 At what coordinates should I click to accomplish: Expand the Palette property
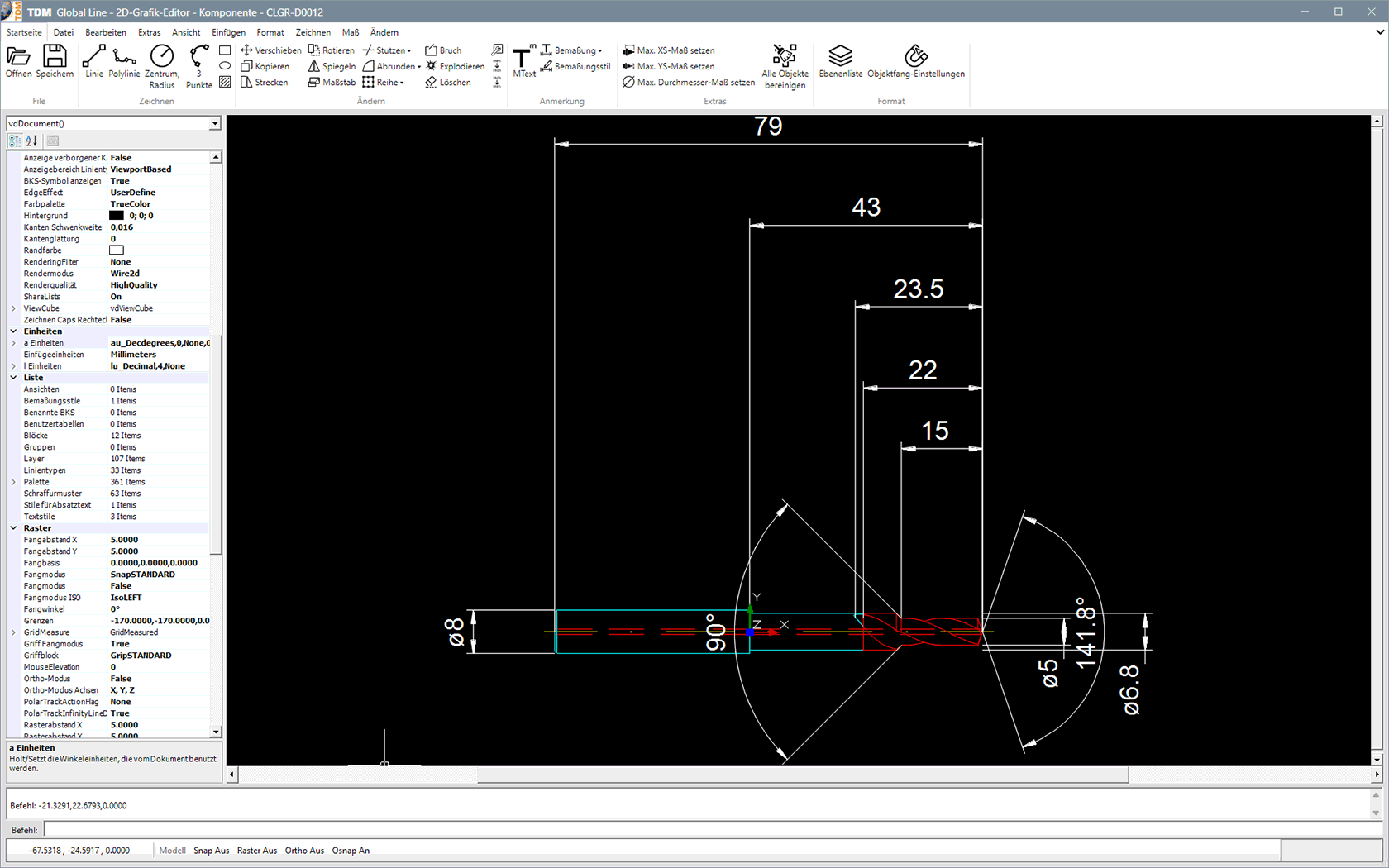[x=13, y=482]
